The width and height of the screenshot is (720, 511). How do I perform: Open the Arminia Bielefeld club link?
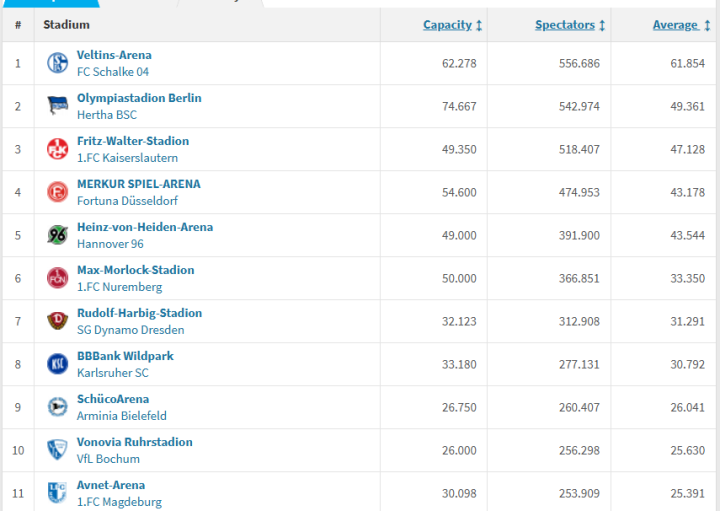click(122, 416)
